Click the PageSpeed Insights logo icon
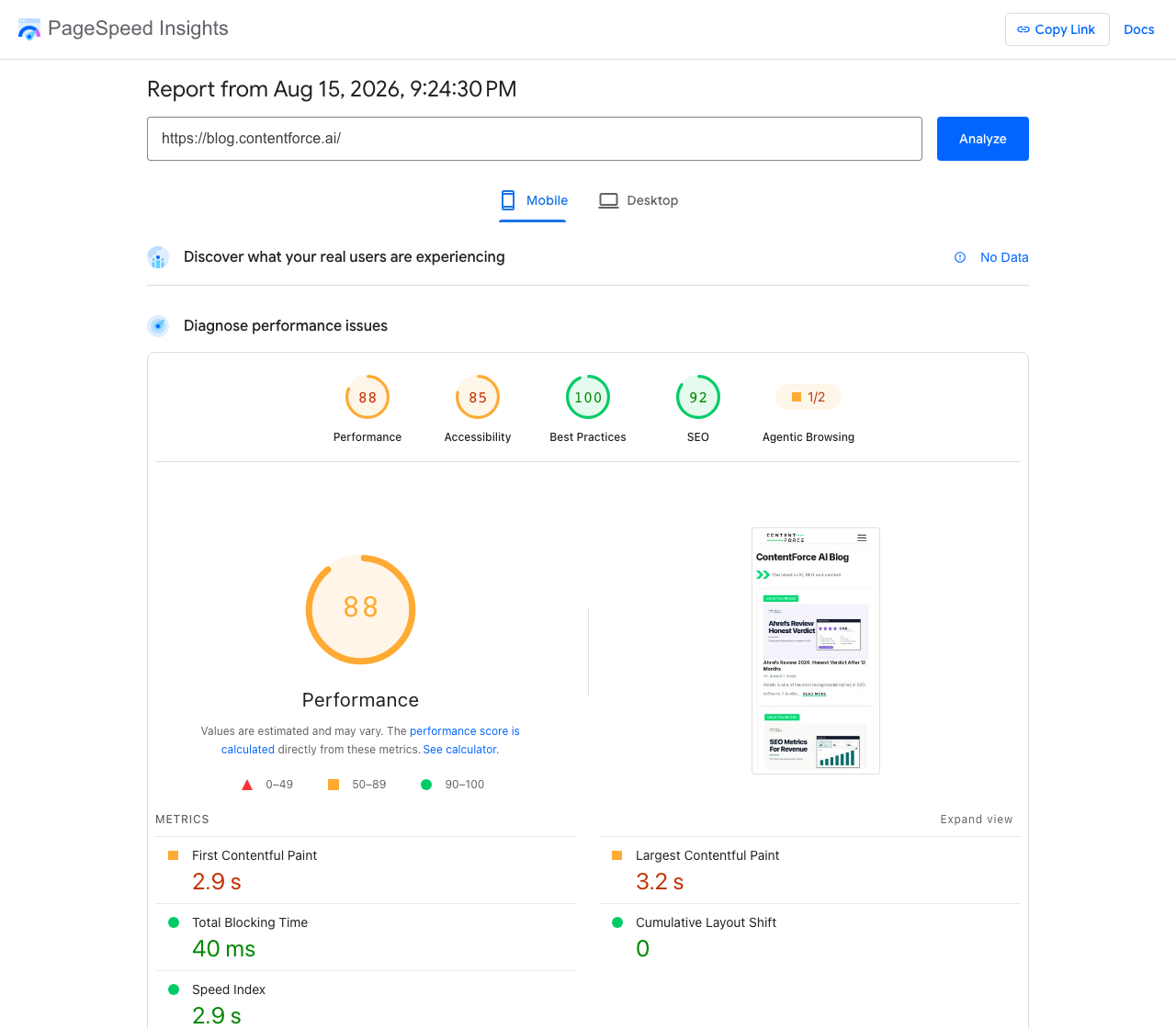This screenshot has height=1029, width=1176. (x=29, y=29)
